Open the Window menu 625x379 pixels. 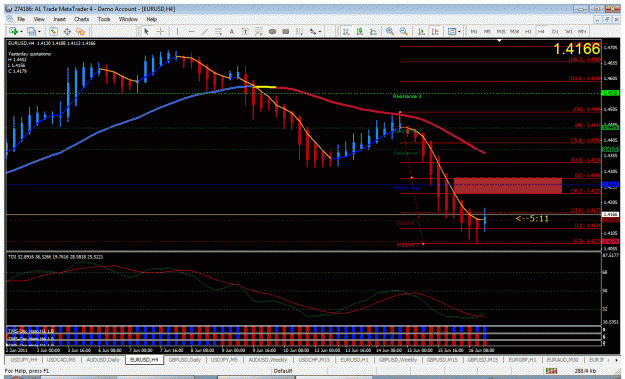[x=128, y=19]
